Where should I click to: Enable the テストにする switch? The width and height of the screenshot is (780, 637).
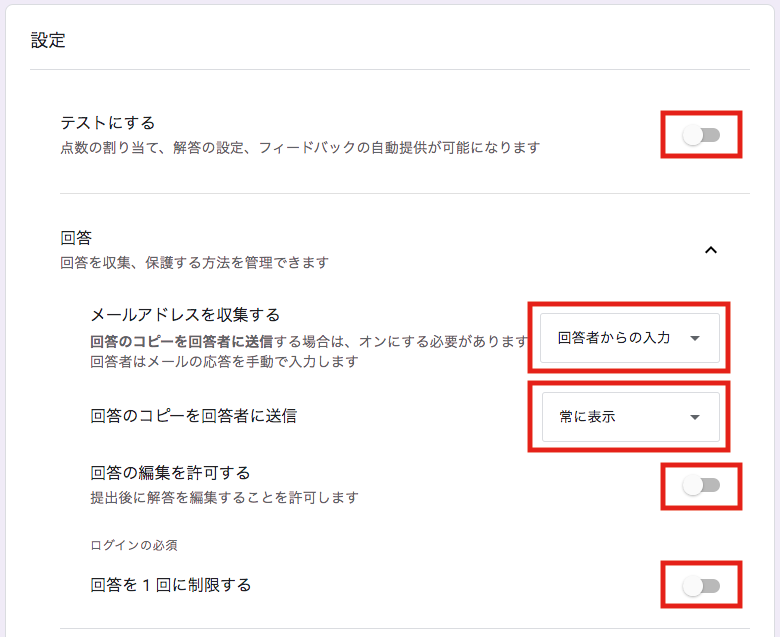tap(701, 135)
